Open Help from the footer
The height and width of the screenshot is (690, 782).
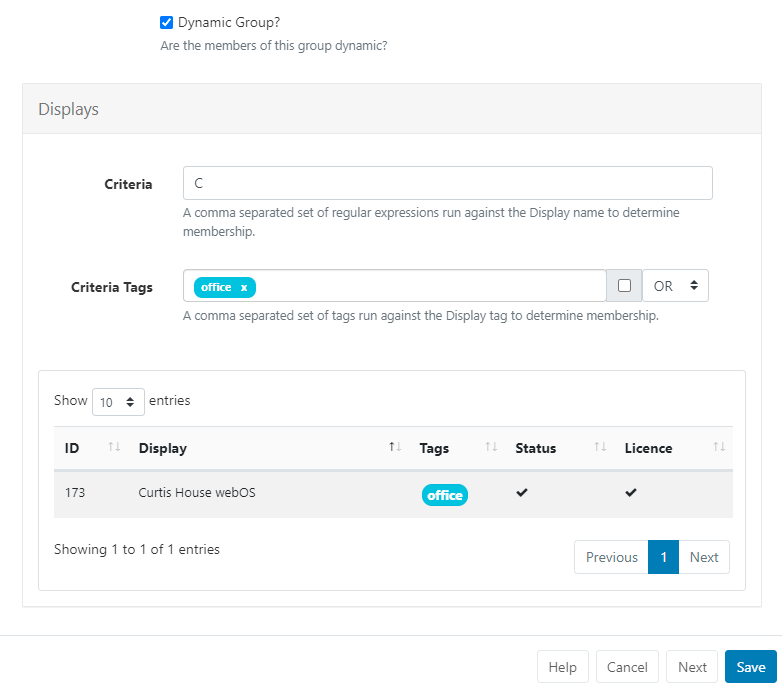[x=562, y=667]
